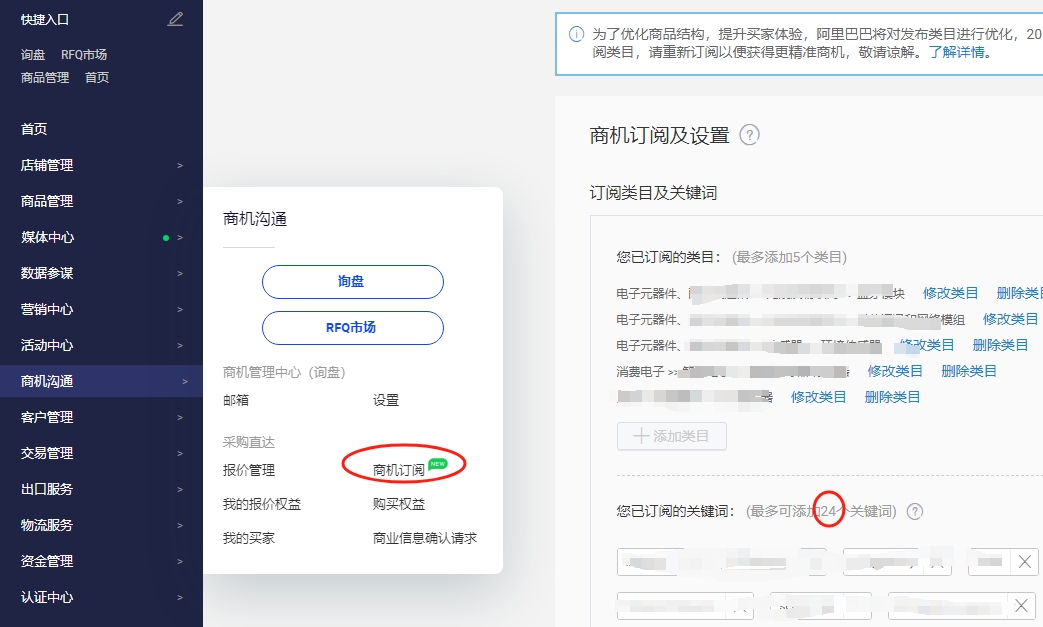Open 设置 in flyout menu

click(386, 400)
